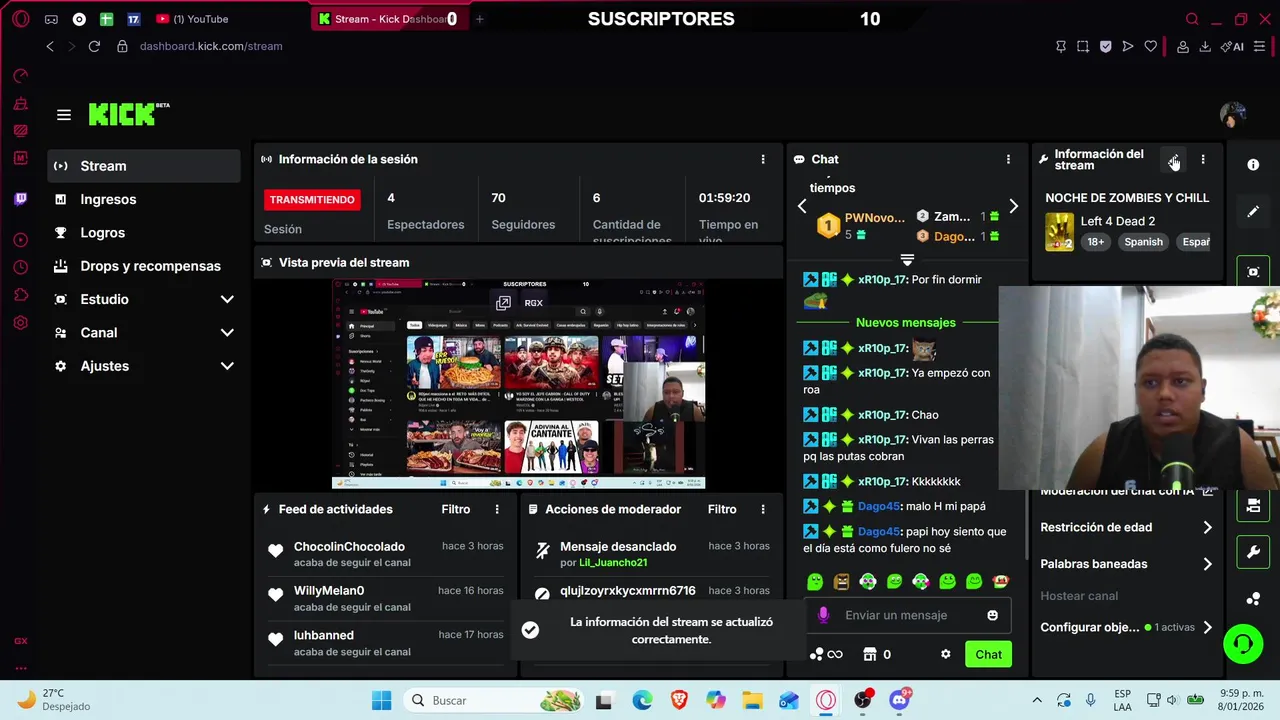The width and height of the screenshot is (1280, 720).
Task: Collapse the chat leaderboard handle
Action: 907,260
